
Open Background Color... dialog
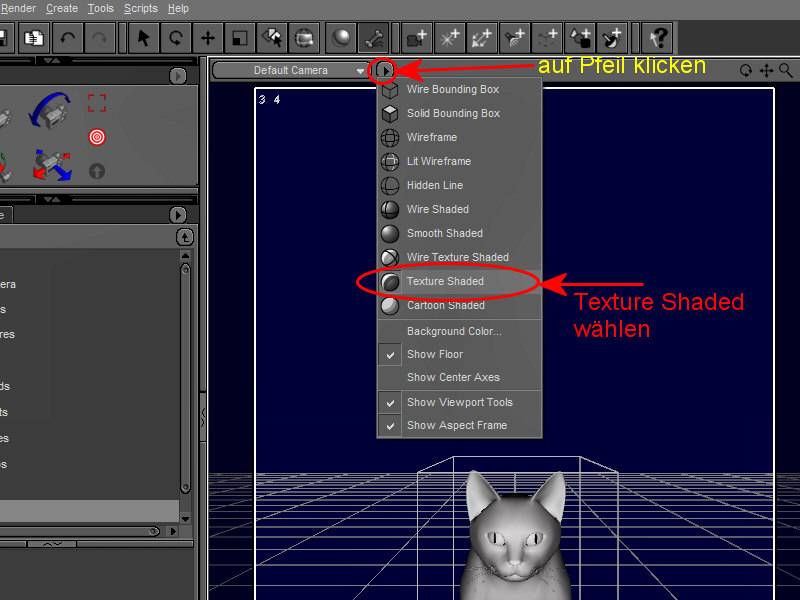(459, 331)
